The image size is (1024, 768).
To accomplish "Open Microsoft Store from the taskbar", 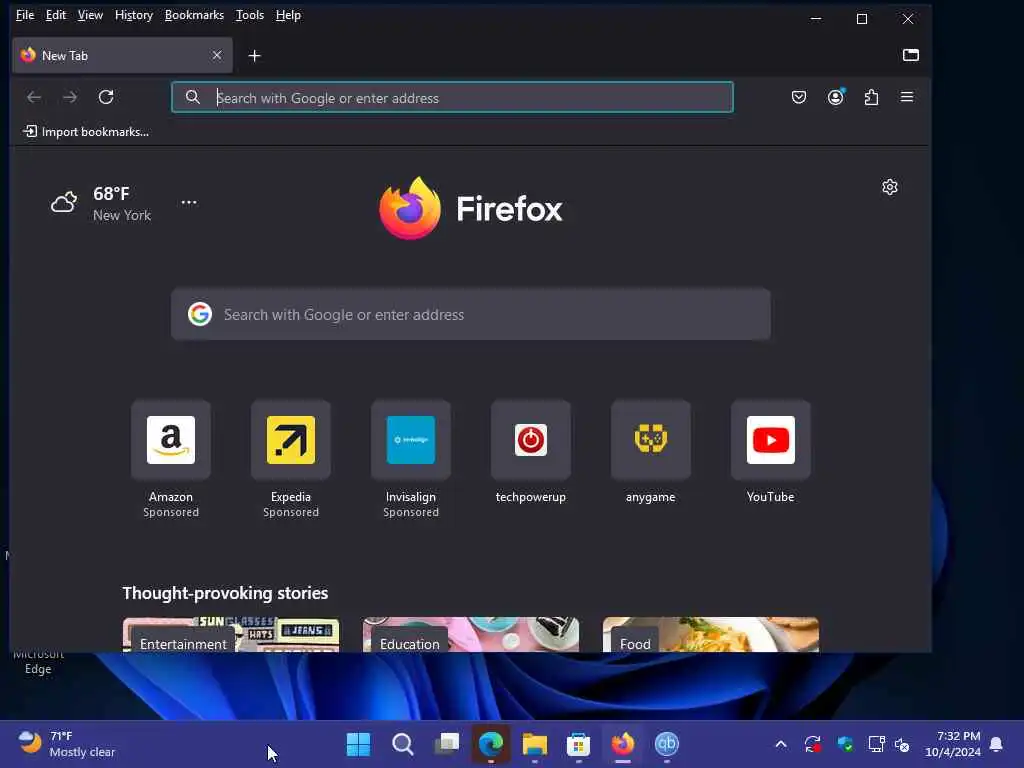I will (579, 744).
